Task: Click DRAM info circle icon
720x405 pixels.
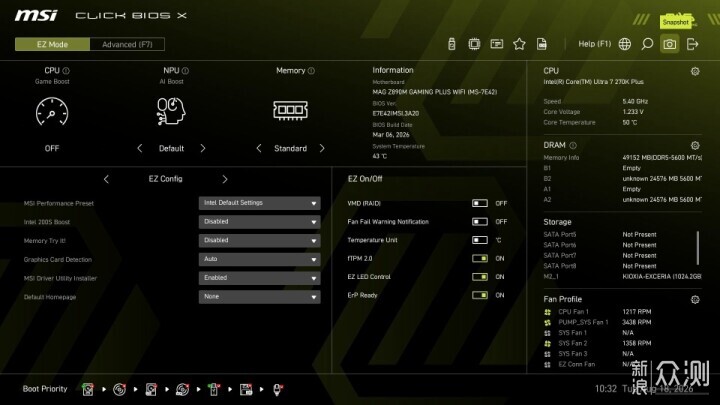Action: click(x=573, y=146)
